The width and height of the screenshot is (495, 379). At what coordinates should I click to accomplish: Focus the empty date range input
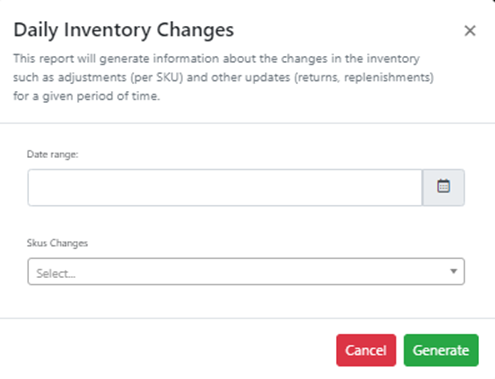click(225, 188)
